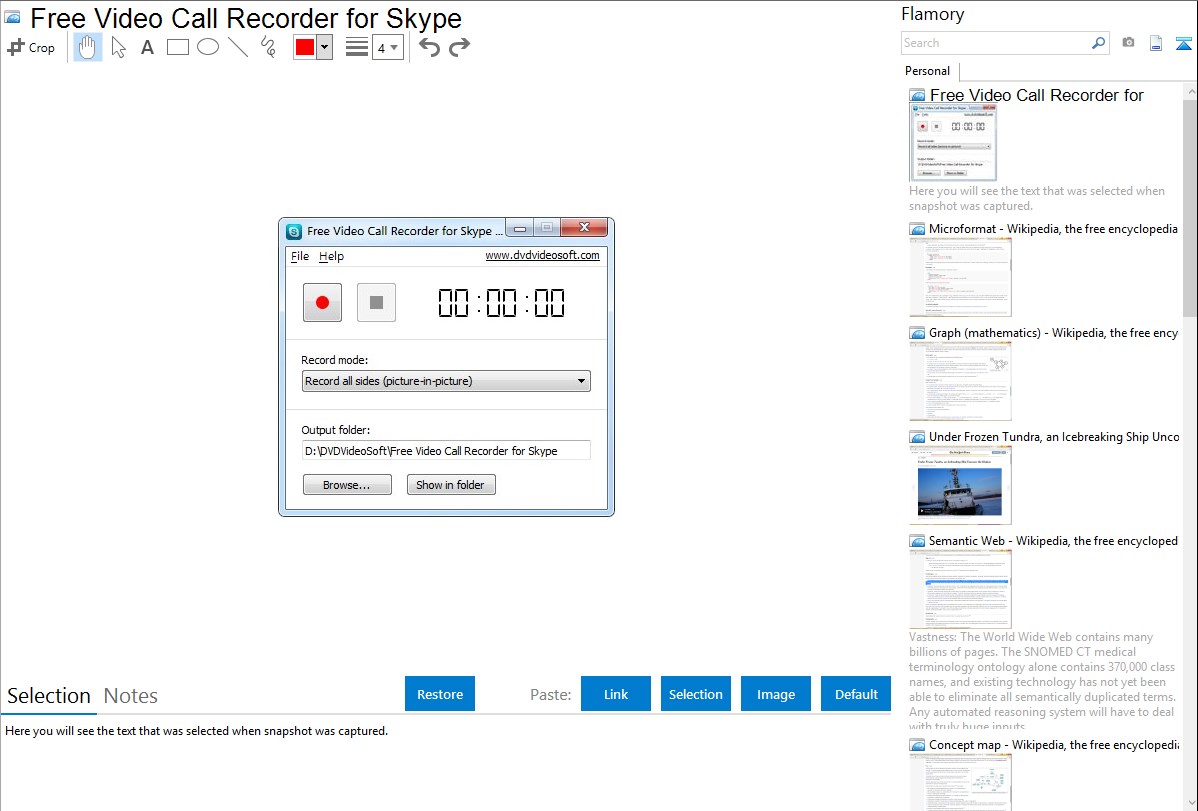The height and width of the screenshot is (811, 1198).
Task: Click the Output folder path field
Action: pyautogui.click(x=446, y=451)
